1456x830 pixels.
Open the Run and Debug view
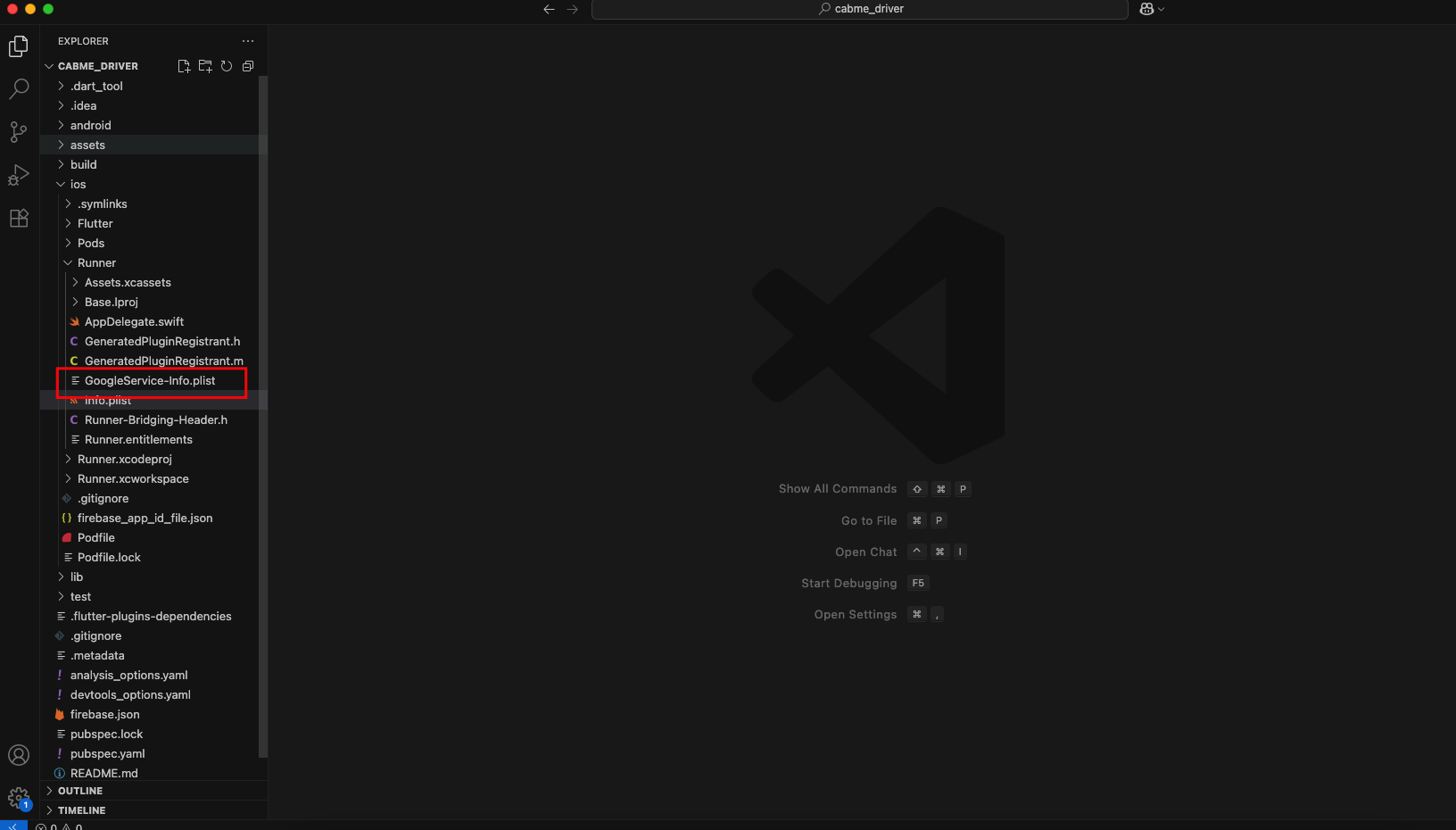click(x=19, y=175)
